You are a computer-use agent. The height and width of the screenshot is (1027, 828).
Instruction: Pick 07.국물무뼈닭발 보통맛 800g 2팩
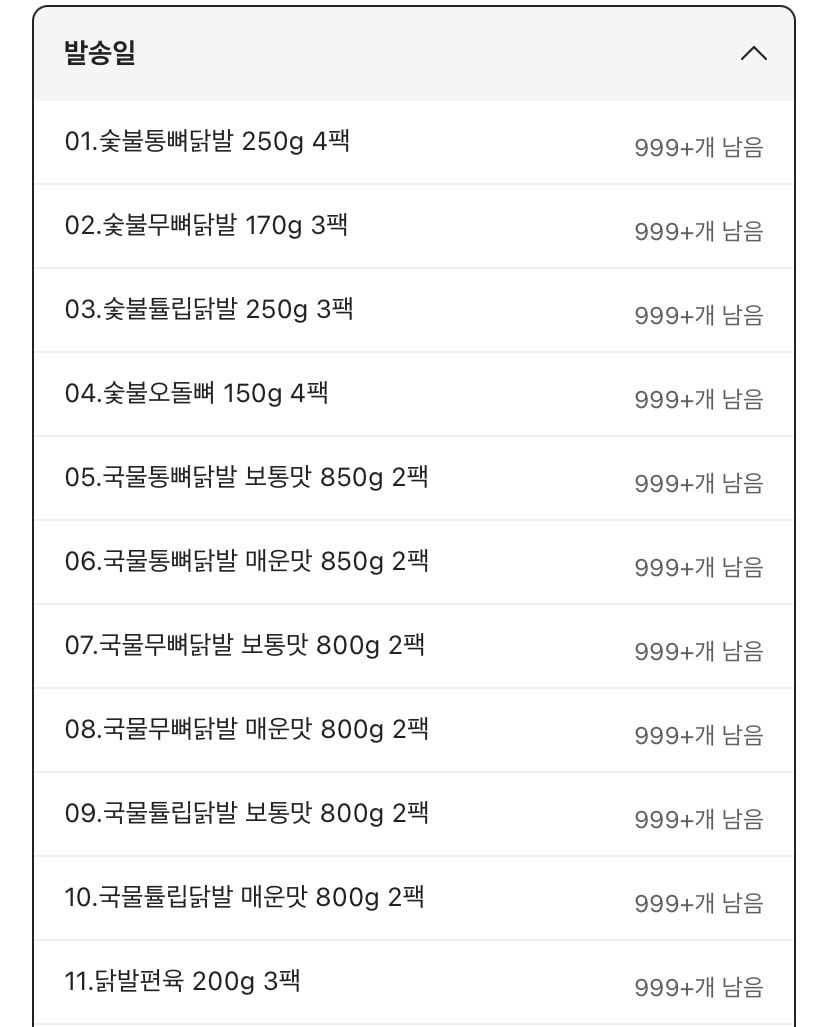click(244, 646)
